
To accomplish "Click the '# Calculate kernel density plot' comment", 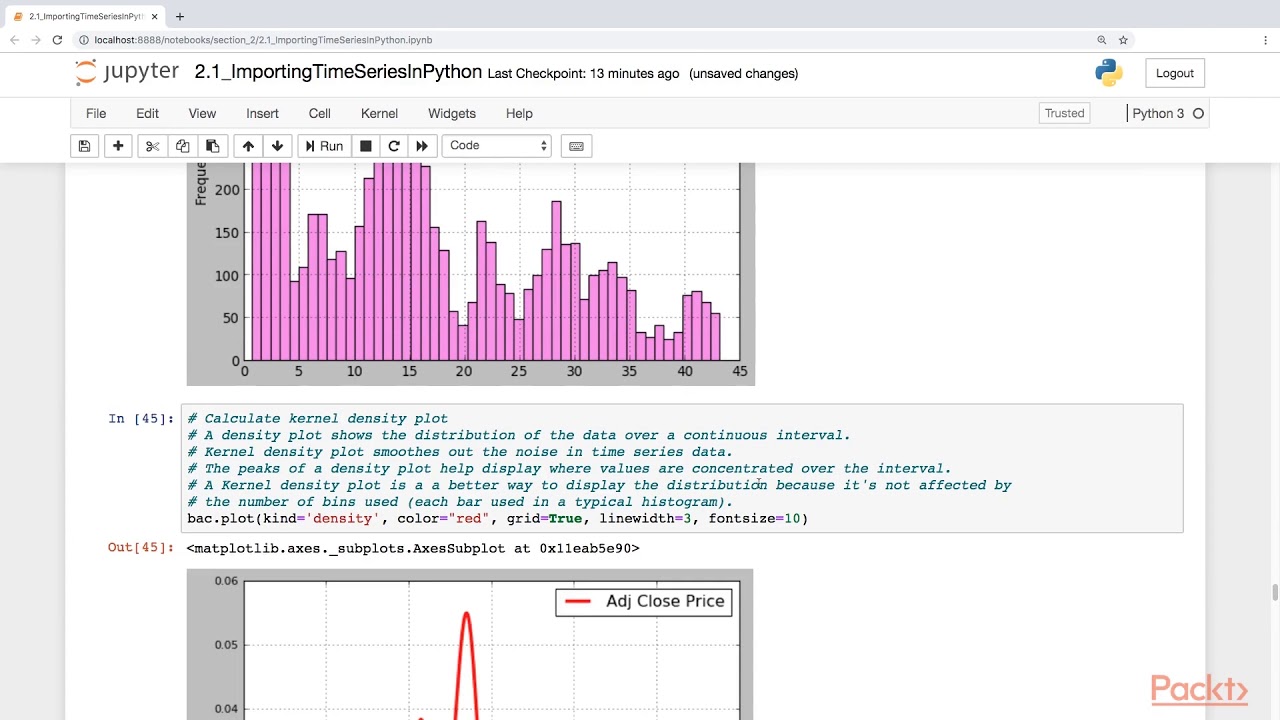I will click(317, 418).
